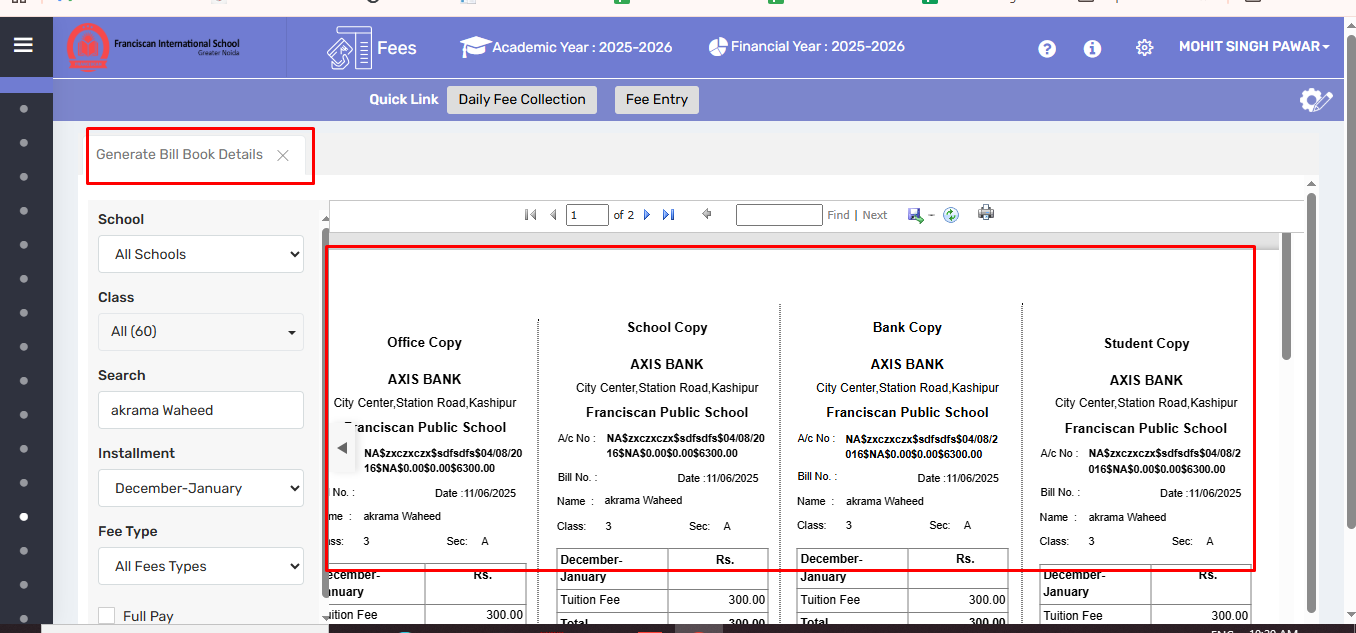Click the Find link in report toolbar
This screenshot has width=1356, height=633.
pos(838,215)
